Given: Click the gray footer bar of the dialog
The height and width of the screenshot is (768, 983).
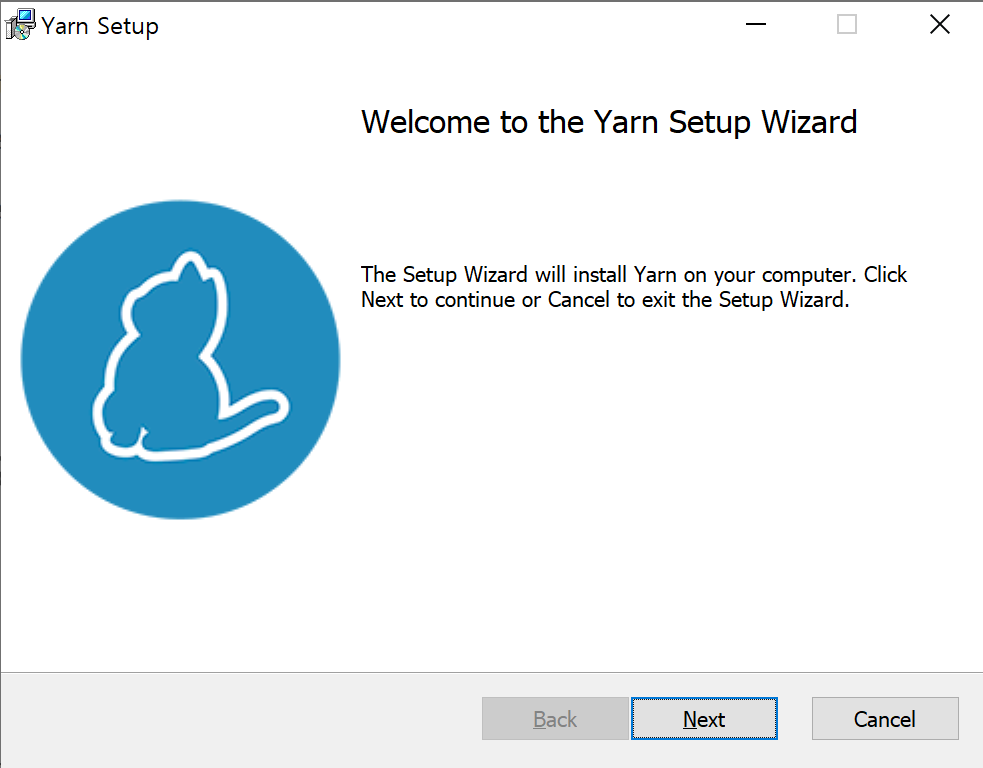Looking at the screenshot, I should click(x=250, y=718).
